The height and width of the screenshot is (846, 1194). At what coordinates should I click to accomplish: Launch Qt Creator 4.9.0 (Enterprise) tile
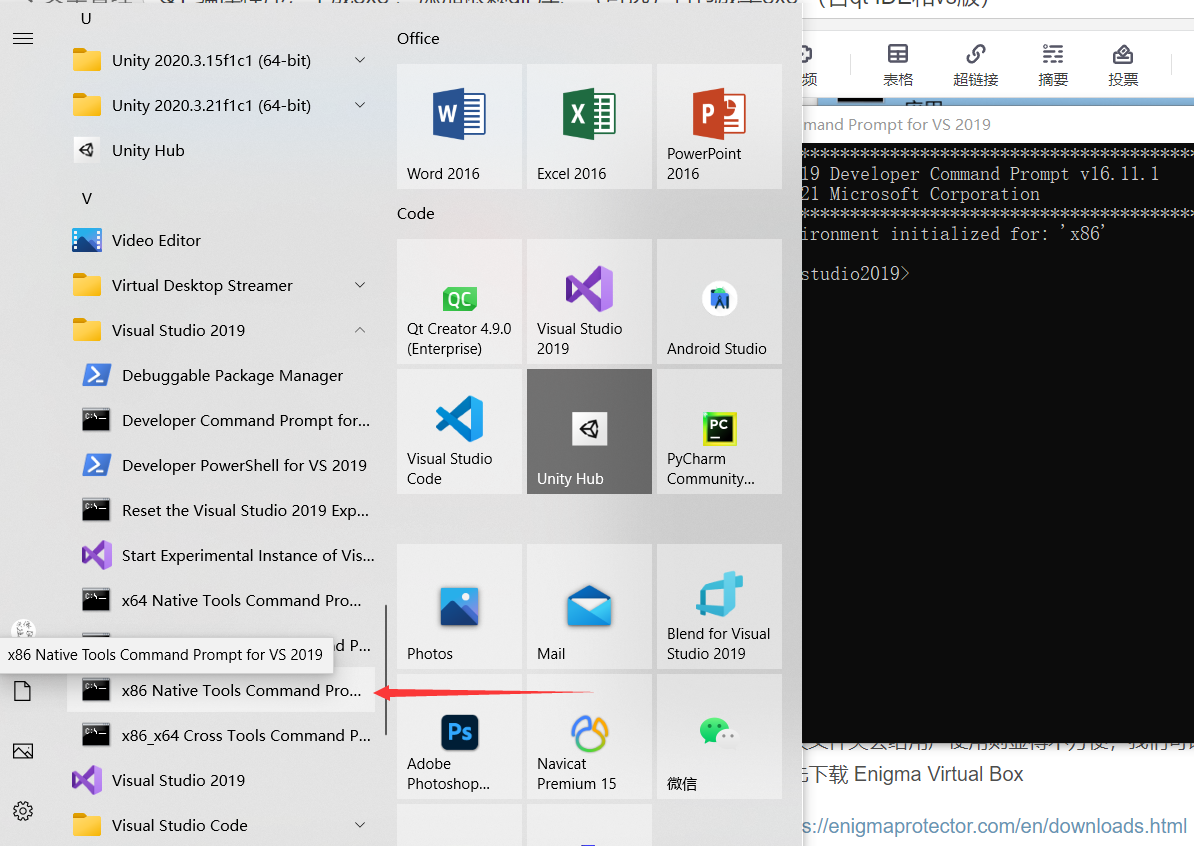pos(459,302)
